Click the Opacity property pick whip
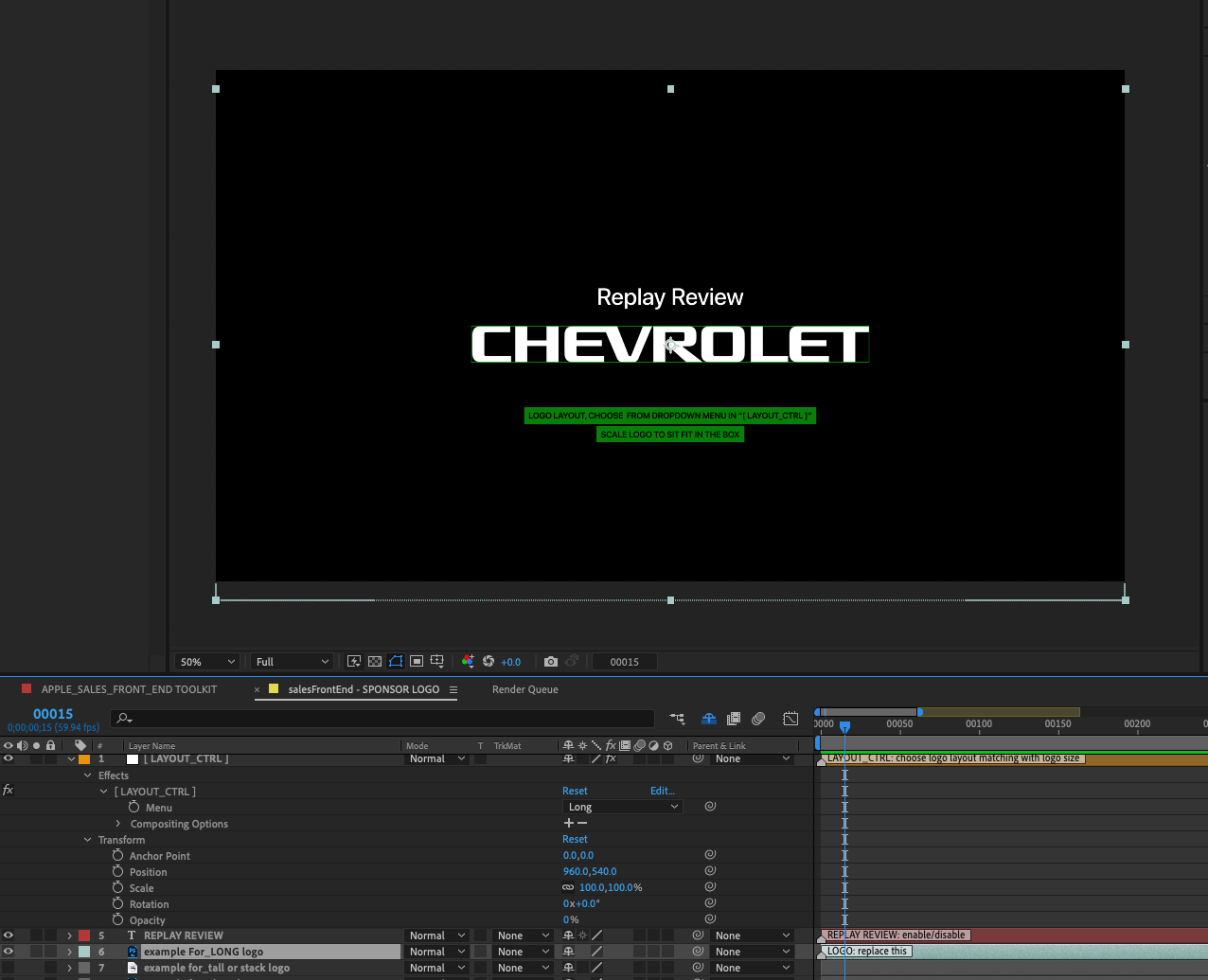 [x=710, y=919]
